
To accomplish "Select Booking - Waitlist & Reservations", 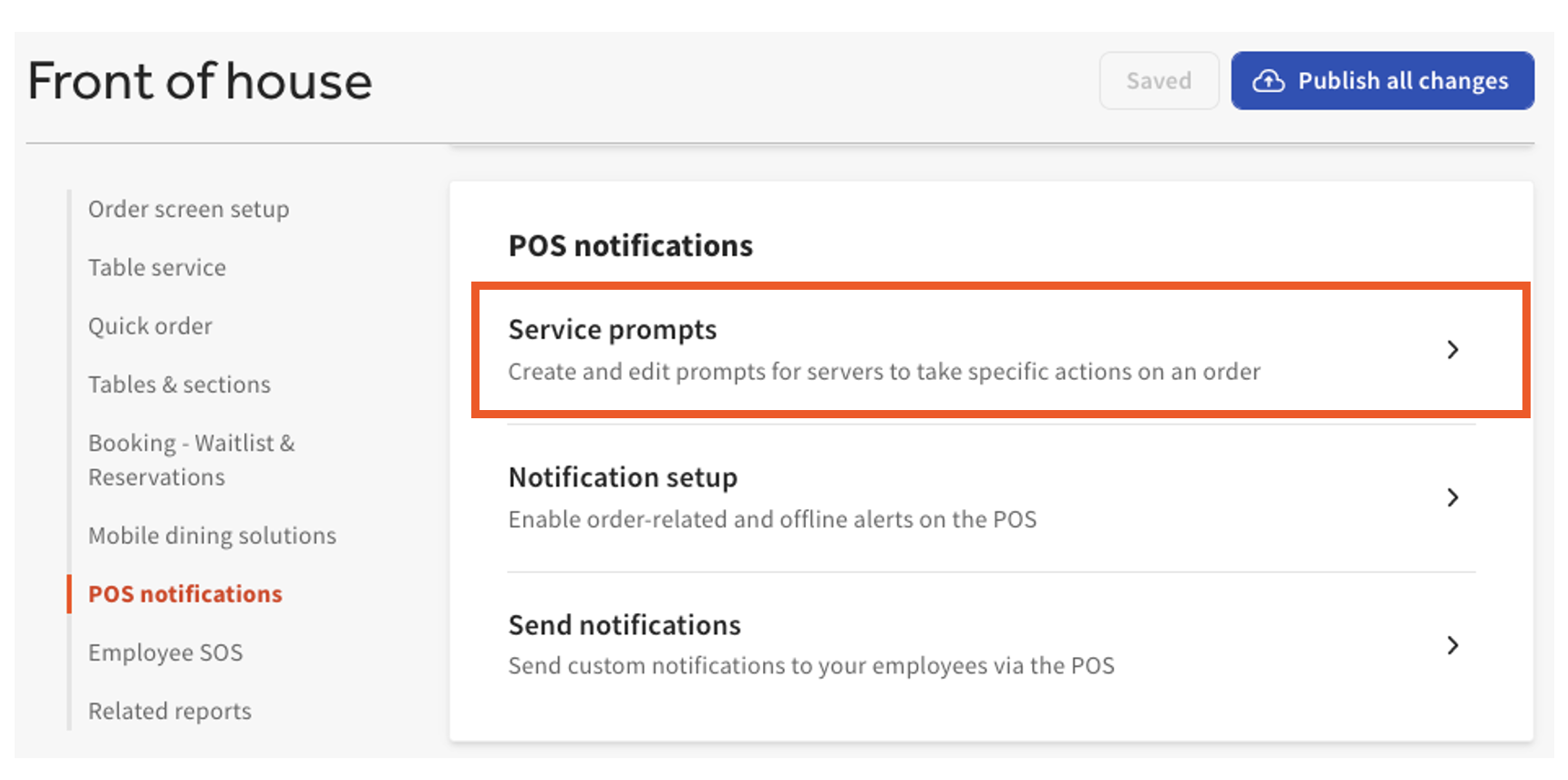I will pyautogui.click(x=191, y=459).
